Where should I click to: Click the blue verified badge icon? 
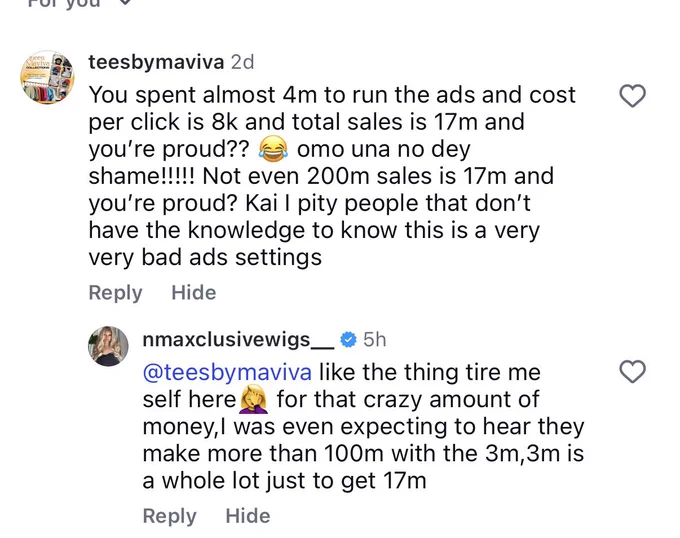coord(348,339)
